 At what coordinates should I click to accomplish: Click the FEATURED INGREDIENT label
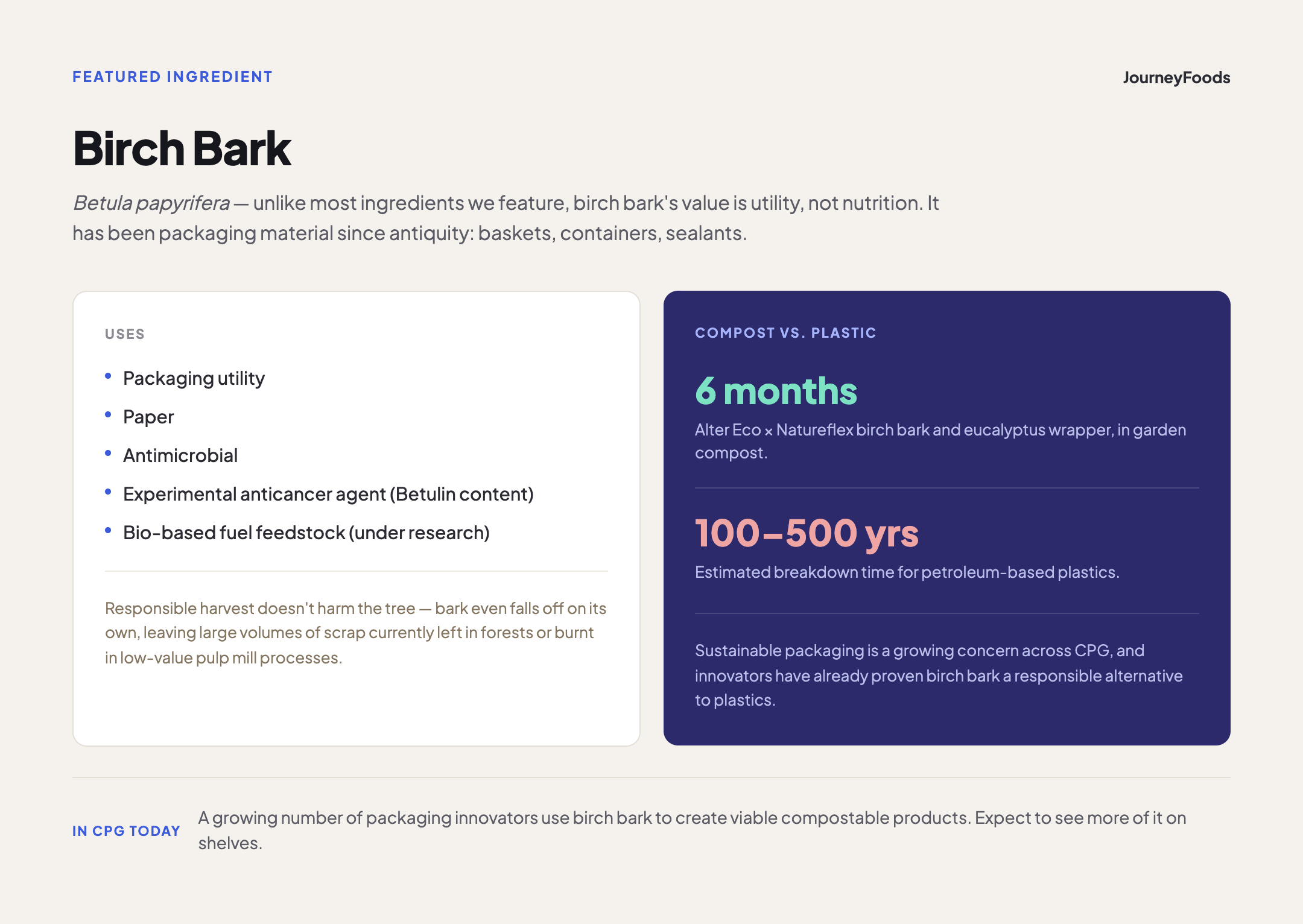[173, 77]
